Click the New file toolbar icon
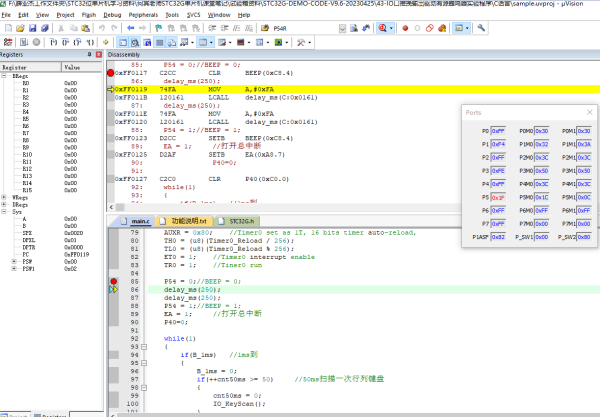Screen dimensions: 600x417 [x=7, y=29]
